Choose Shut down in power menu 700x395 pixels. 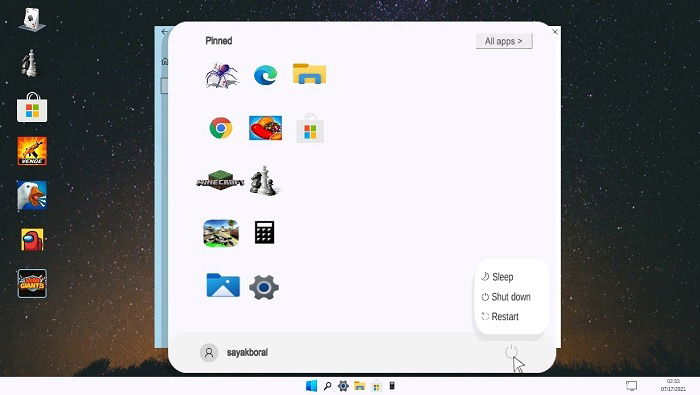[x=506, y=297]
